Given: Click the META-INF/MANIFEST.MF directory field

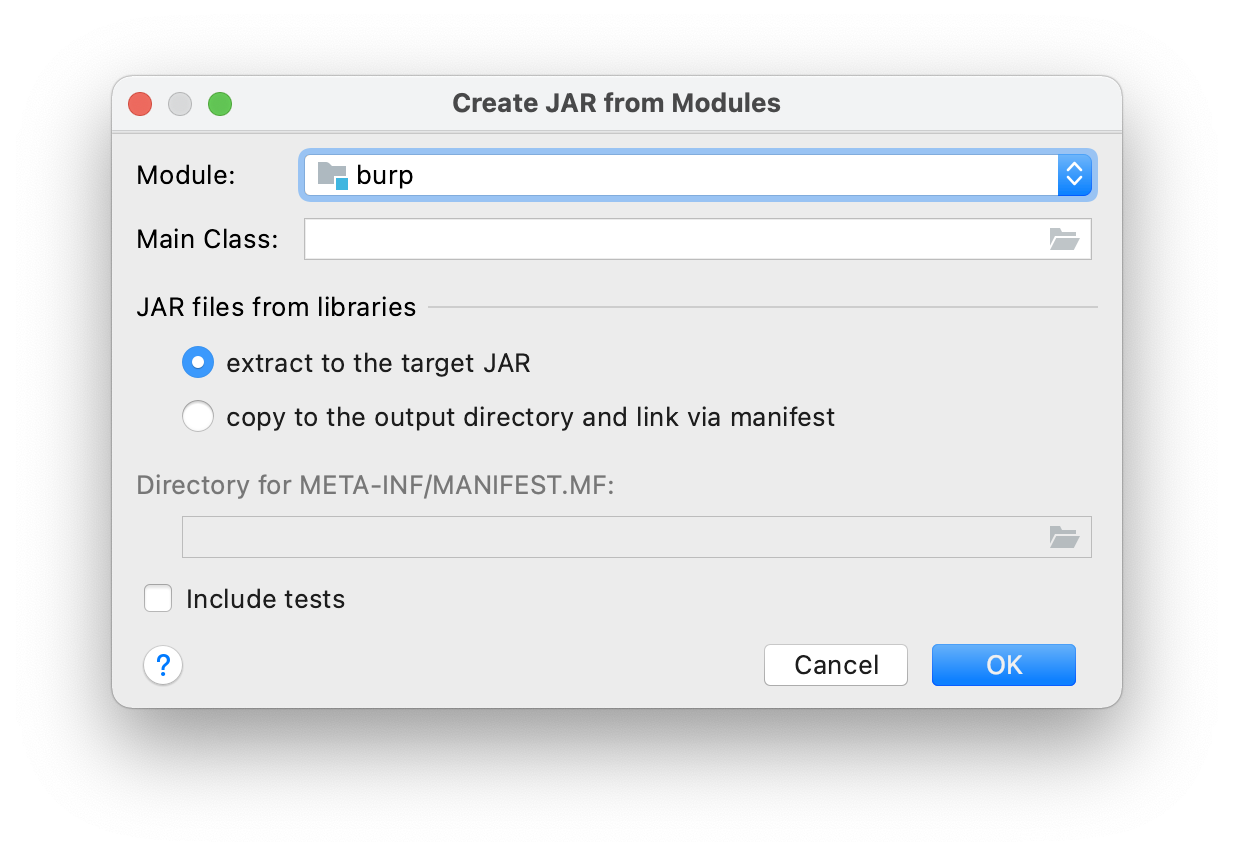Looking at the screenshot, I should 612,537.
